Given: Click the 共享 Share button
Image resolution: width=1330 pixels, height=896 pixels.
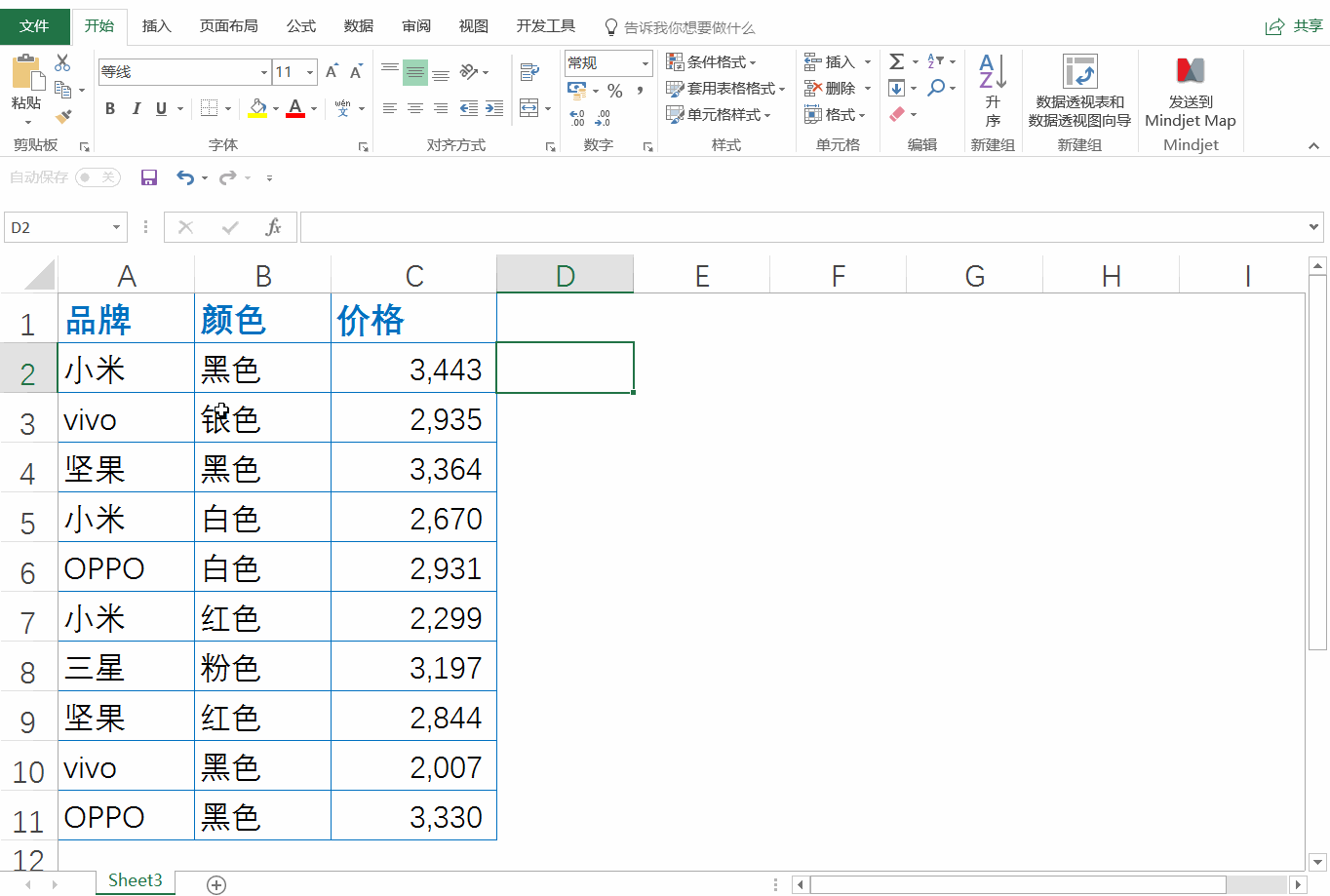Looking at the screenshot, I should (x=1294, y=26).
